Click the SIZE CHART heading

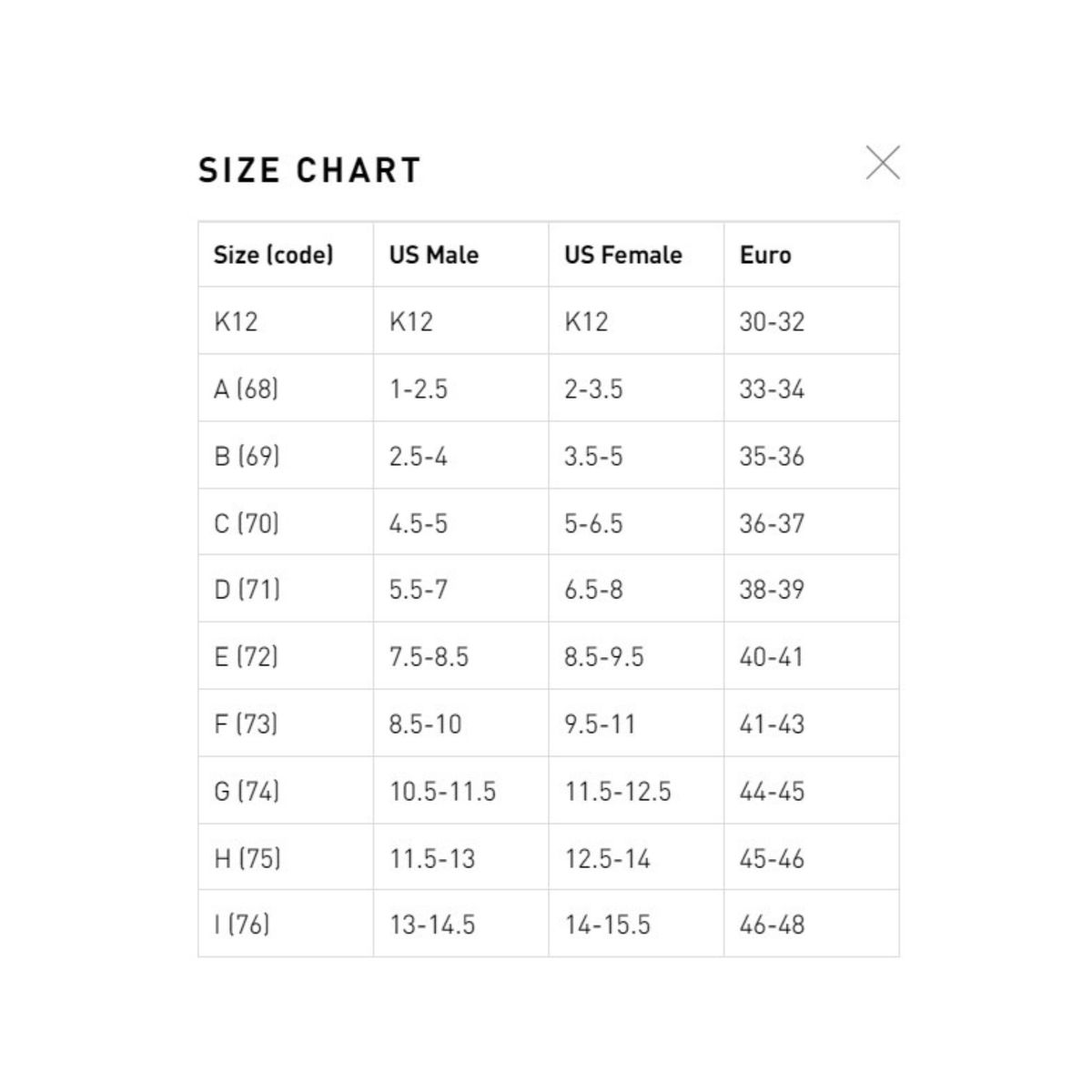pos(309,170)
